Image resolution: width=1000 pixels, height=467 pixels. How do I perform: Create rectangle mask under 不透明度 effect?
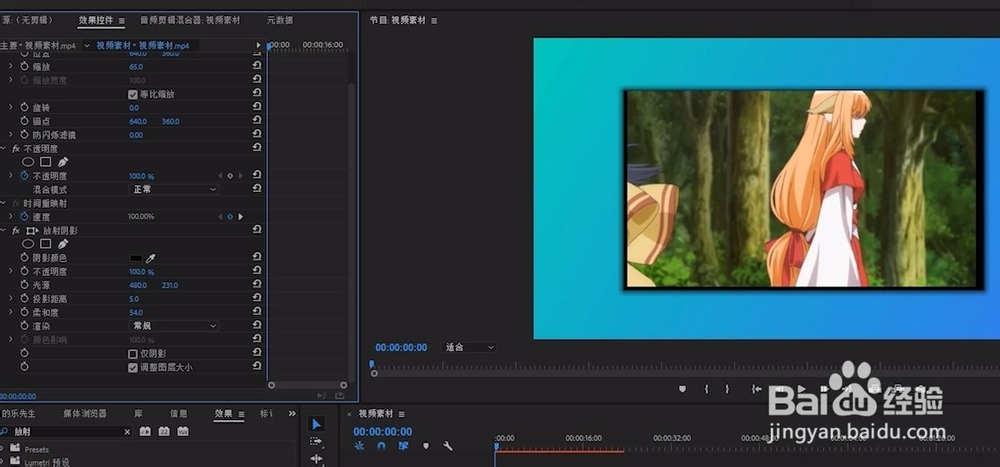coord(45,162)
